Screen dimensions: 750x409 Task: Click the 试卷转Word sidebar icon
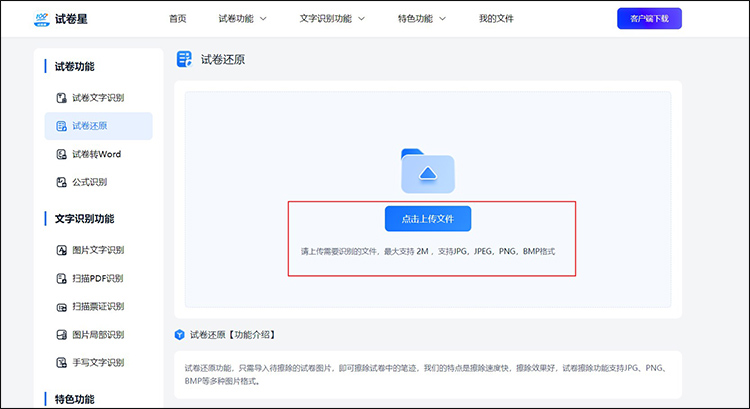pos(62,154)
